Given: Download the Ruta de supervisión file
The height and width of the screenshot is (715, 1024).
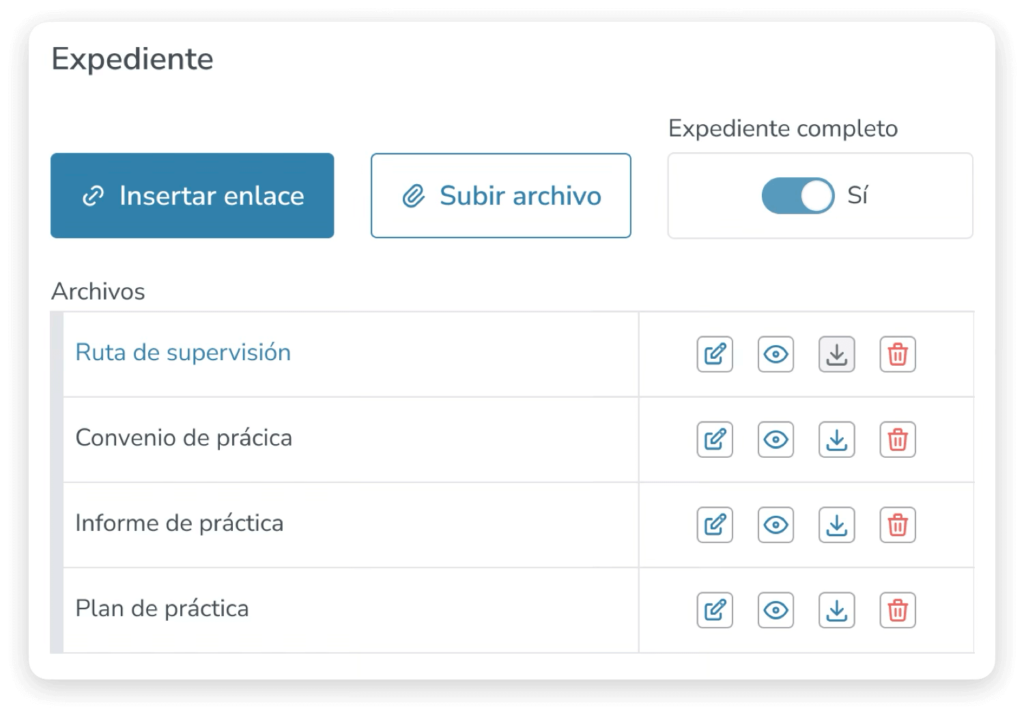Looking at the screenshot, I should pyautogui.click(x=837, y=354).
